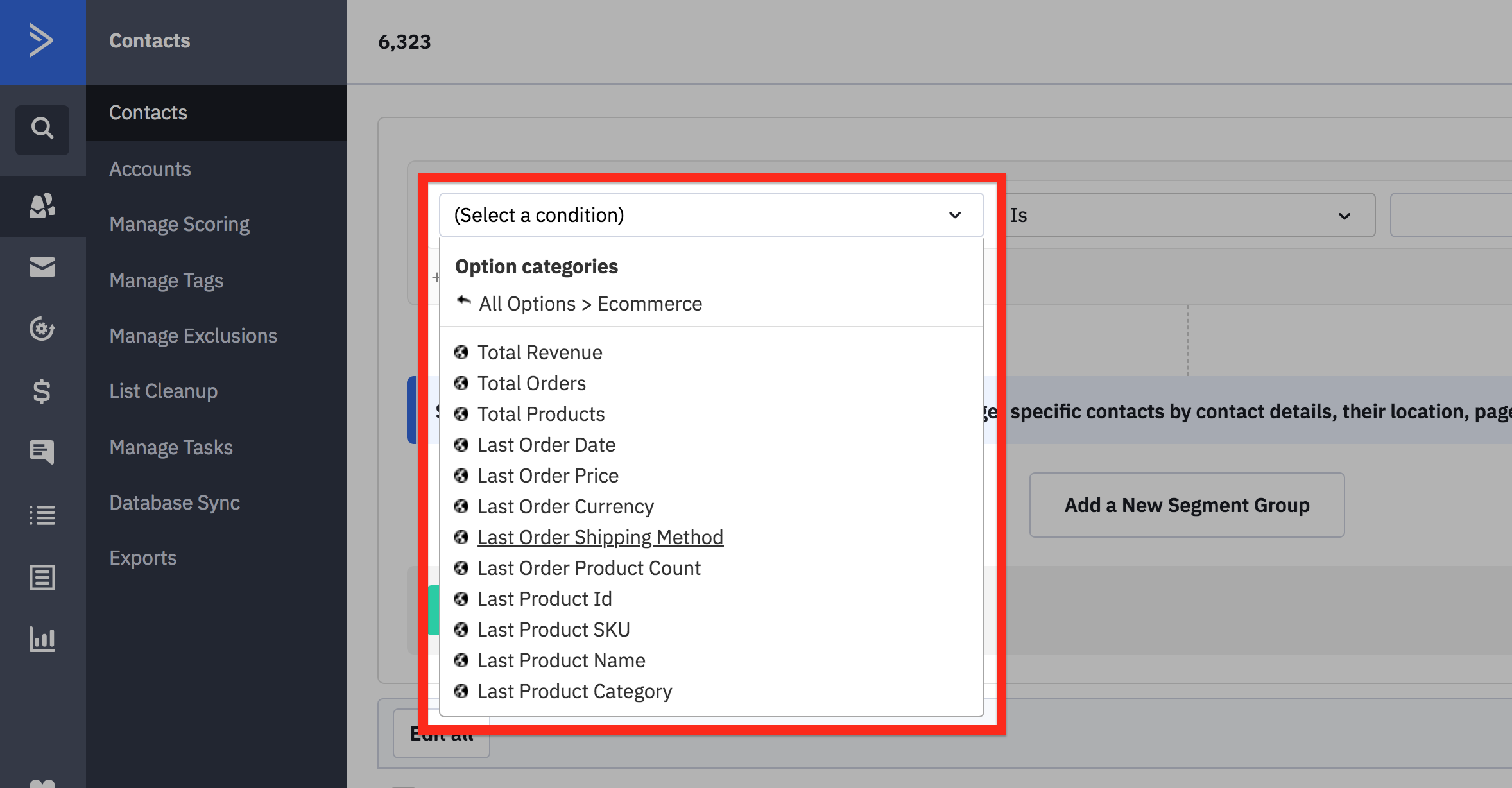Open the Reports bar chart icon
The height and width of the screenshot is (788, 1512).
click(x=42, y=639)
